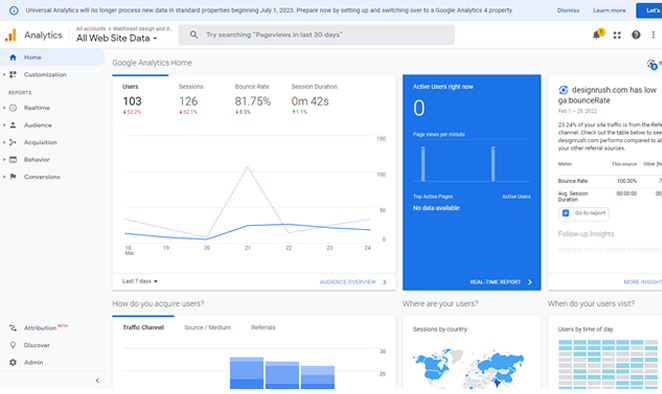Open the Last 7 days dropdown
The height and width of the screenshot is (394, 662).
(140, 281)
